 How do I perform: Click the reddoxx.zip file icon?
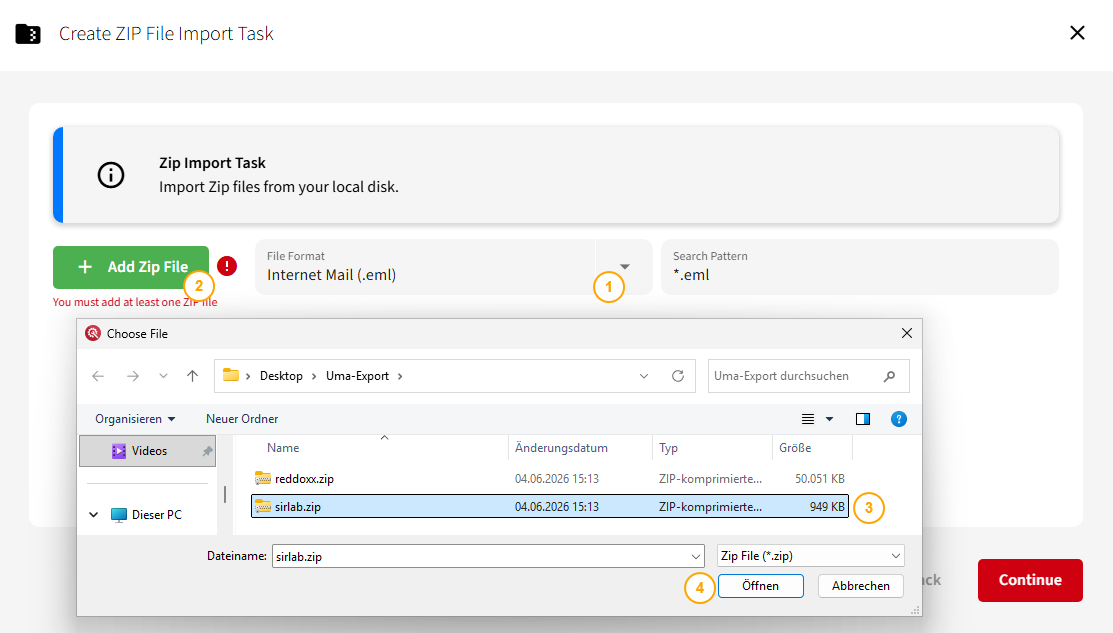click(263, 478)
